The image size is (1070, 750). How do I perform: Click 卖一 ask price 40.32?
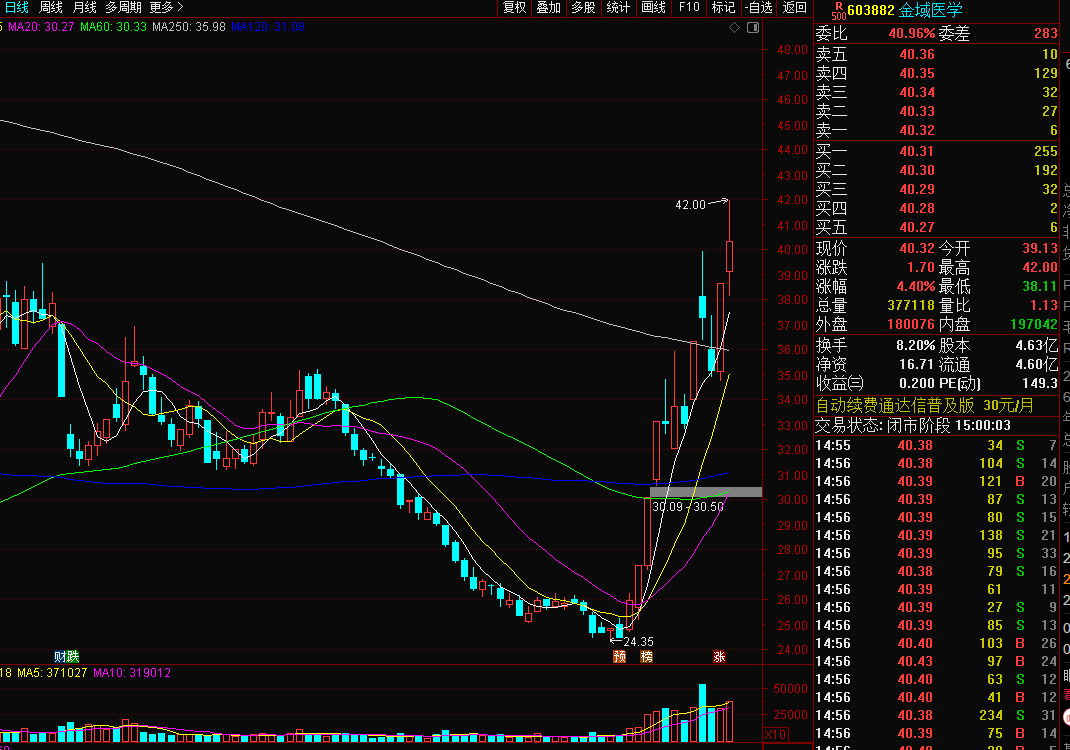(x=916, y=130)
